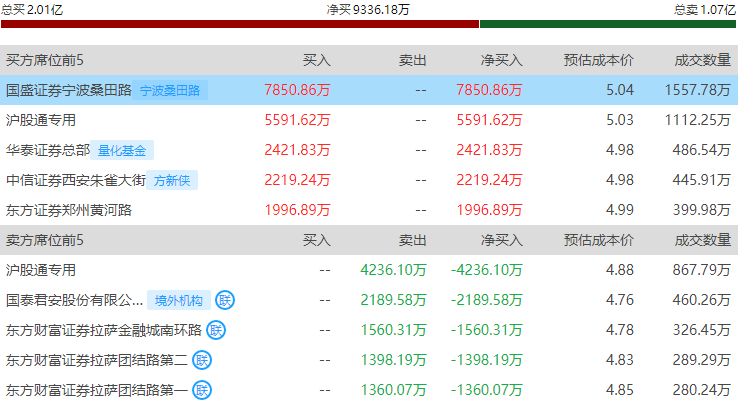Click the 联 icon beside 拉萨团结路第二

click(202, 360)
